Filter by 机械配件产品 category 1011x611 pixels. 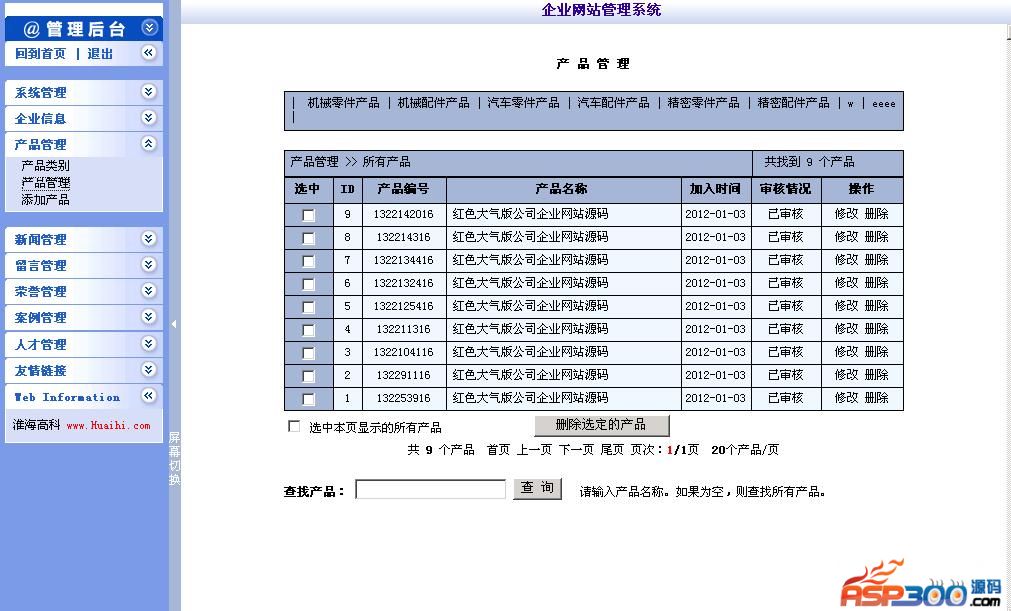pos(433,102)
